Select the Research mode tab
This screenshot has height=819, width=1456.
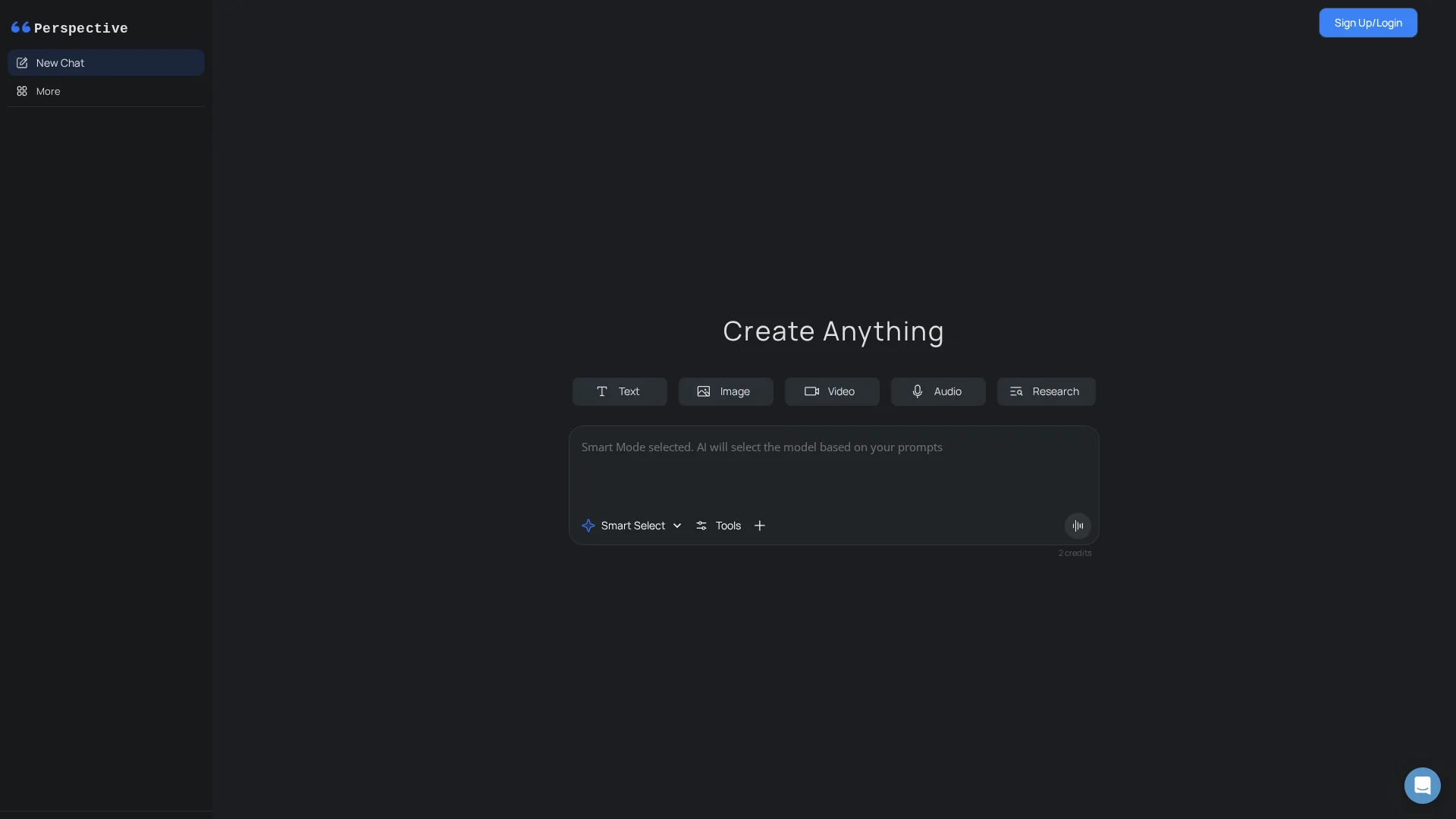(1046, 391)
